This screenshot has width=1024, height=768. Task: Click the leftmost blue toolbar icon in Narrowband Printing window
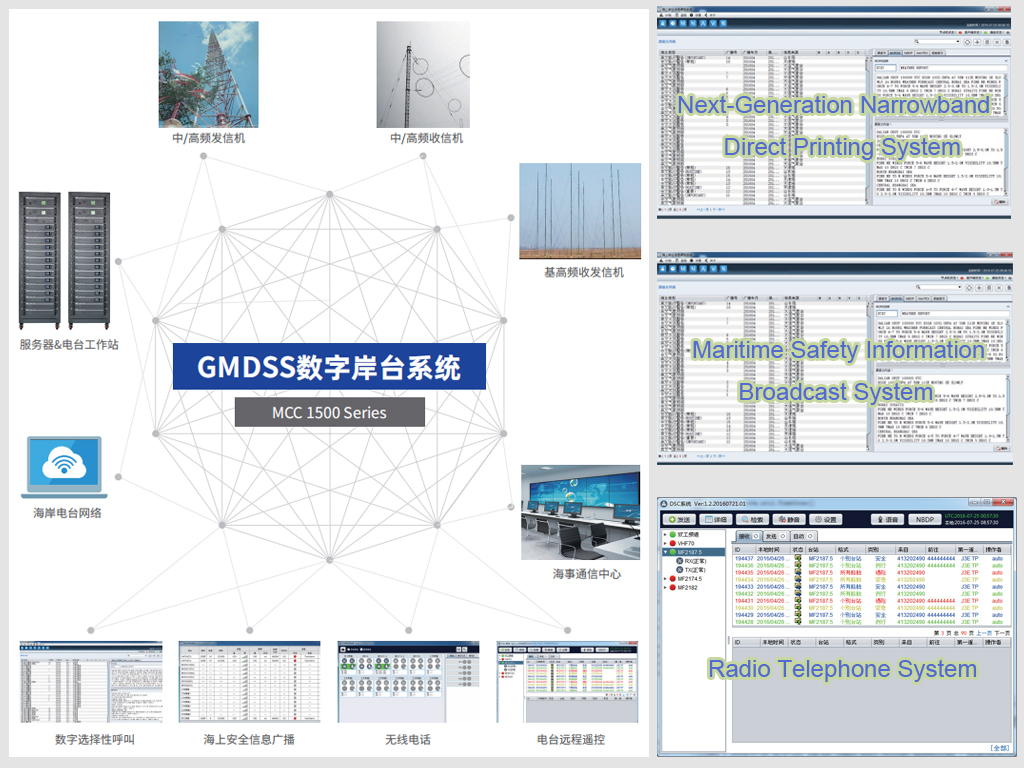point(663,24)
